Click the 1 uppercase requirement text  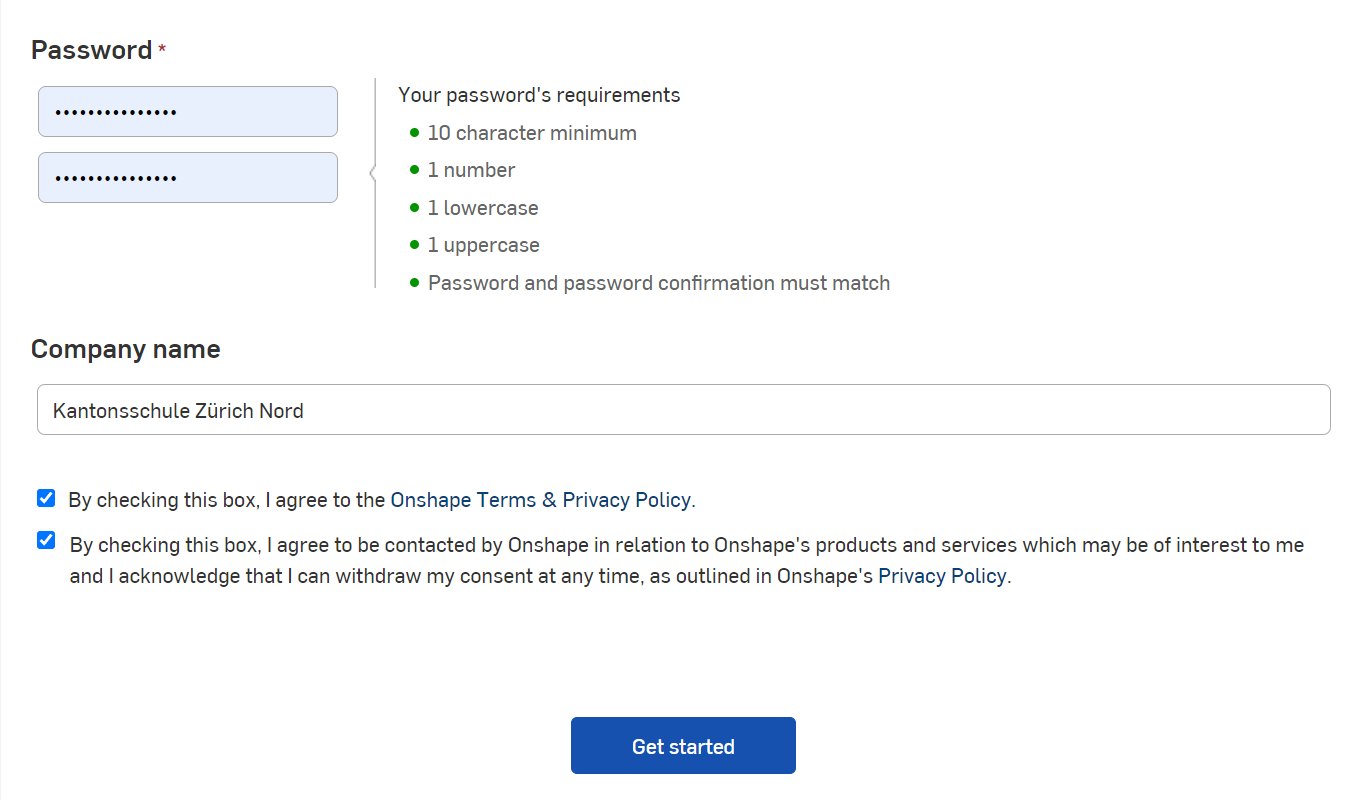coord(483,245)
